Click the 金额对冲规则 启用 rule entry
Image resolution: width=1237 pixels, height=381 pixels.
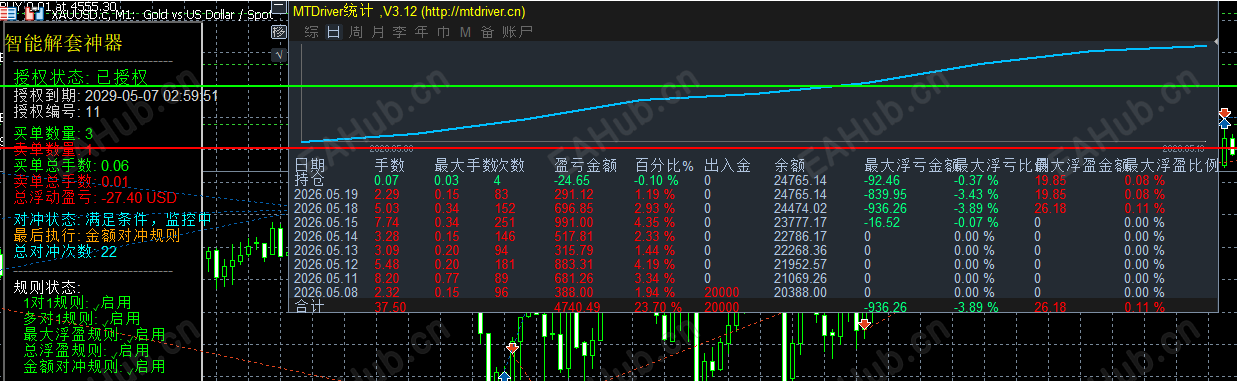(x=94, y=367)
